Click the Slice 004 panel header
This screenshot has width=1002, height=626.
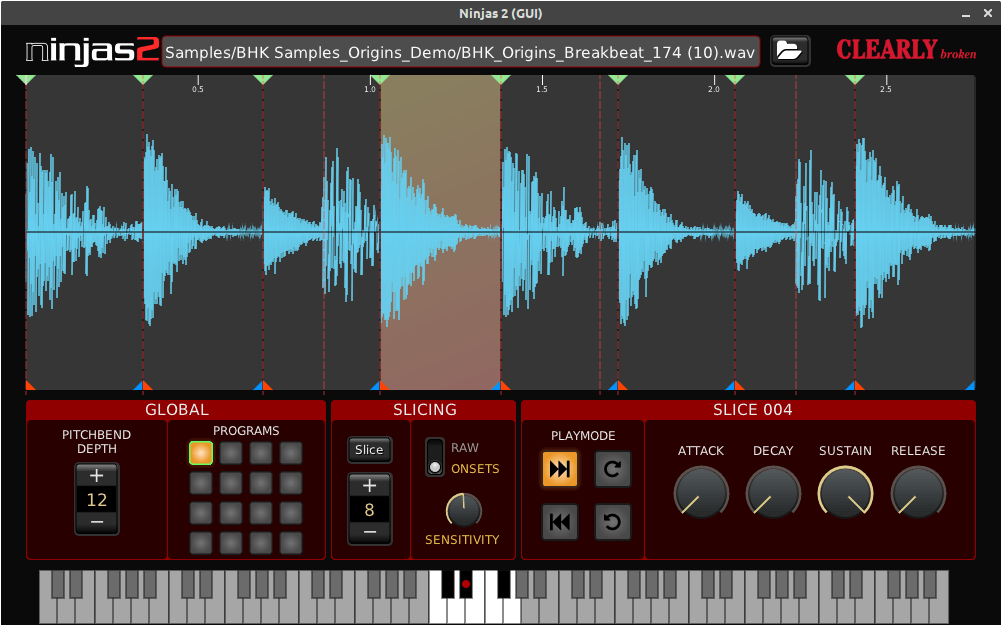click(x=749, y=409)
